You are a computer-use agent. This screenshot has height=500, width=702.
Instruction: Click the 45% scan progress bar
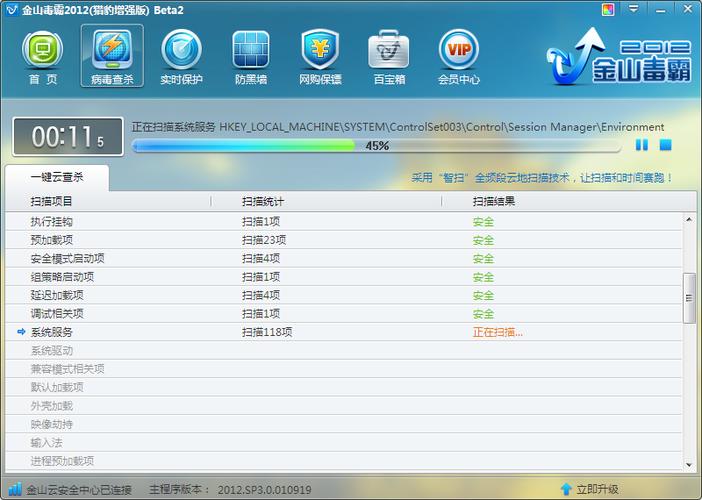tap(377, 145)
